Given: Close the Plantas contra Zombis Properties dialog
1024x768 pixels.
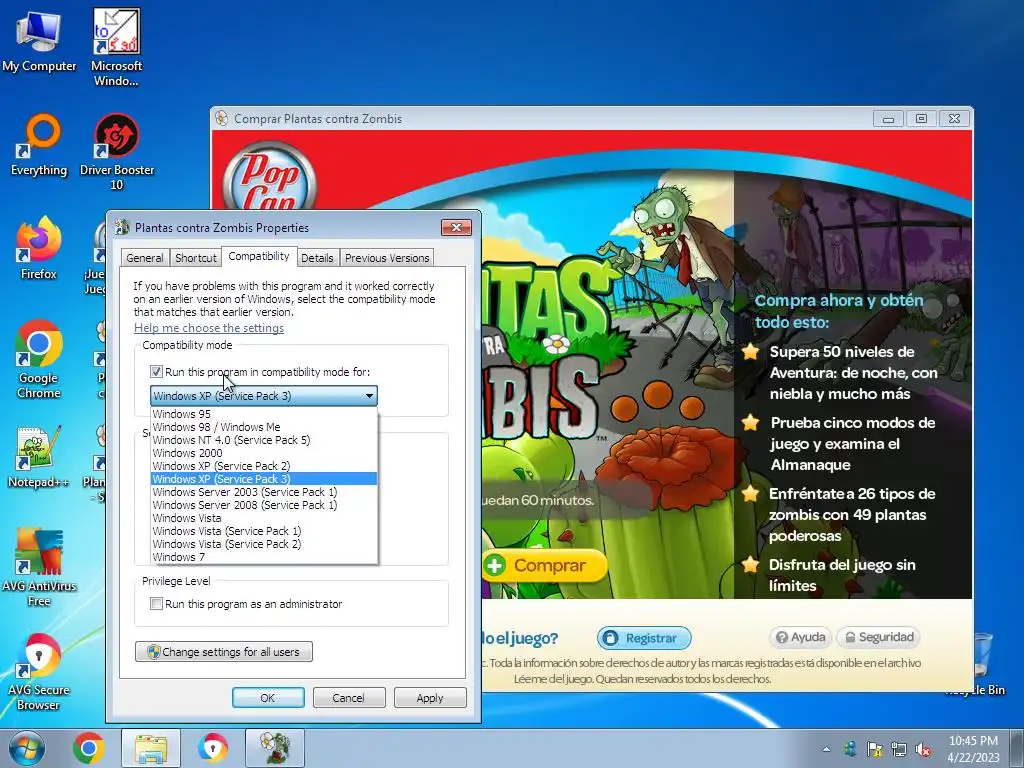Looking at the screenshot, I should click(456, 227).
